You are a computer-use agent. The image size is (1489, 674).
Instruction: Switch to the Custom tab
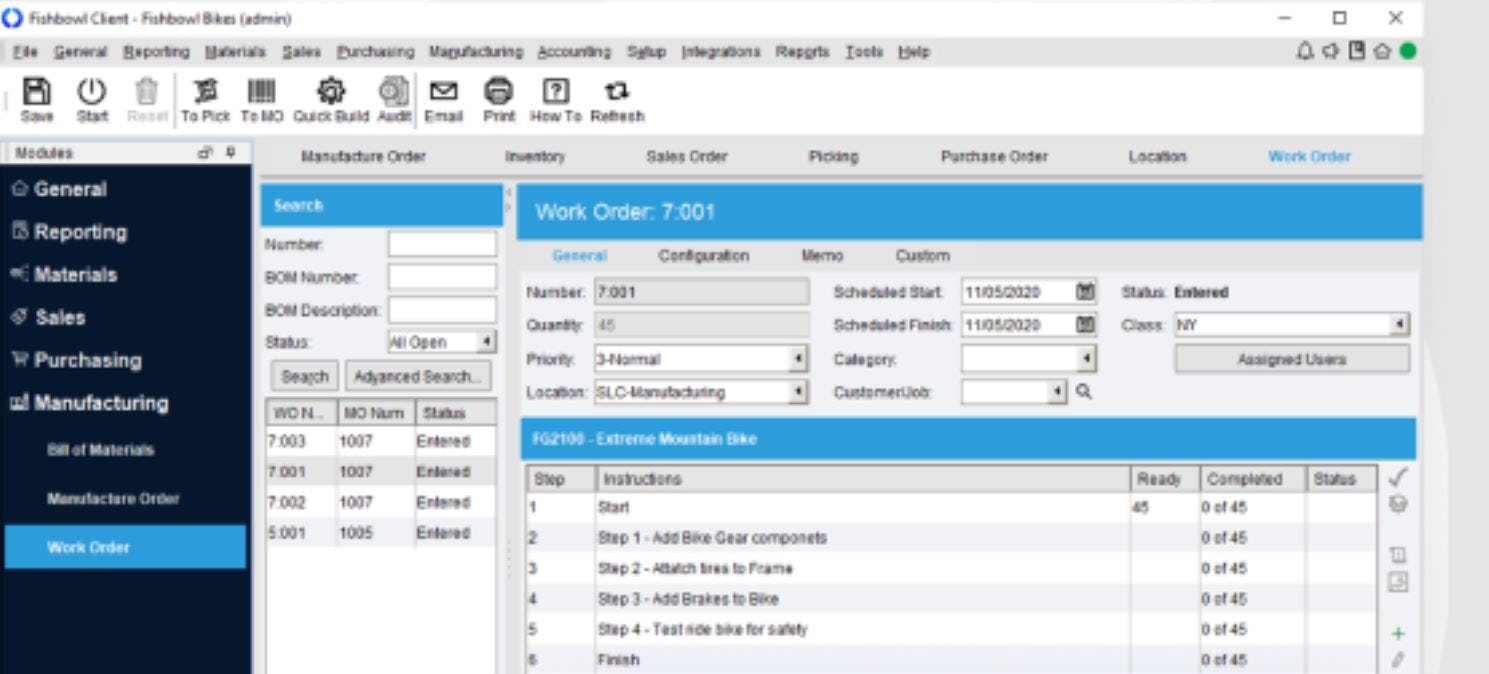[x=922, y=256]
